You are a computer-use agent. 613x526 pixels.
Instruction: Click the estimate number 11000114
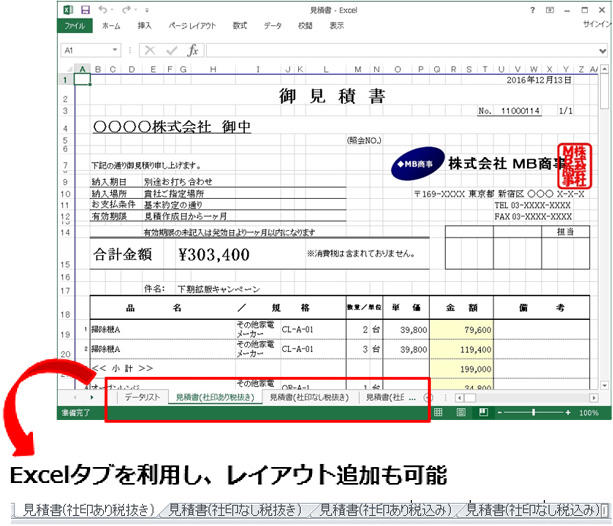(x=520, y=111)
